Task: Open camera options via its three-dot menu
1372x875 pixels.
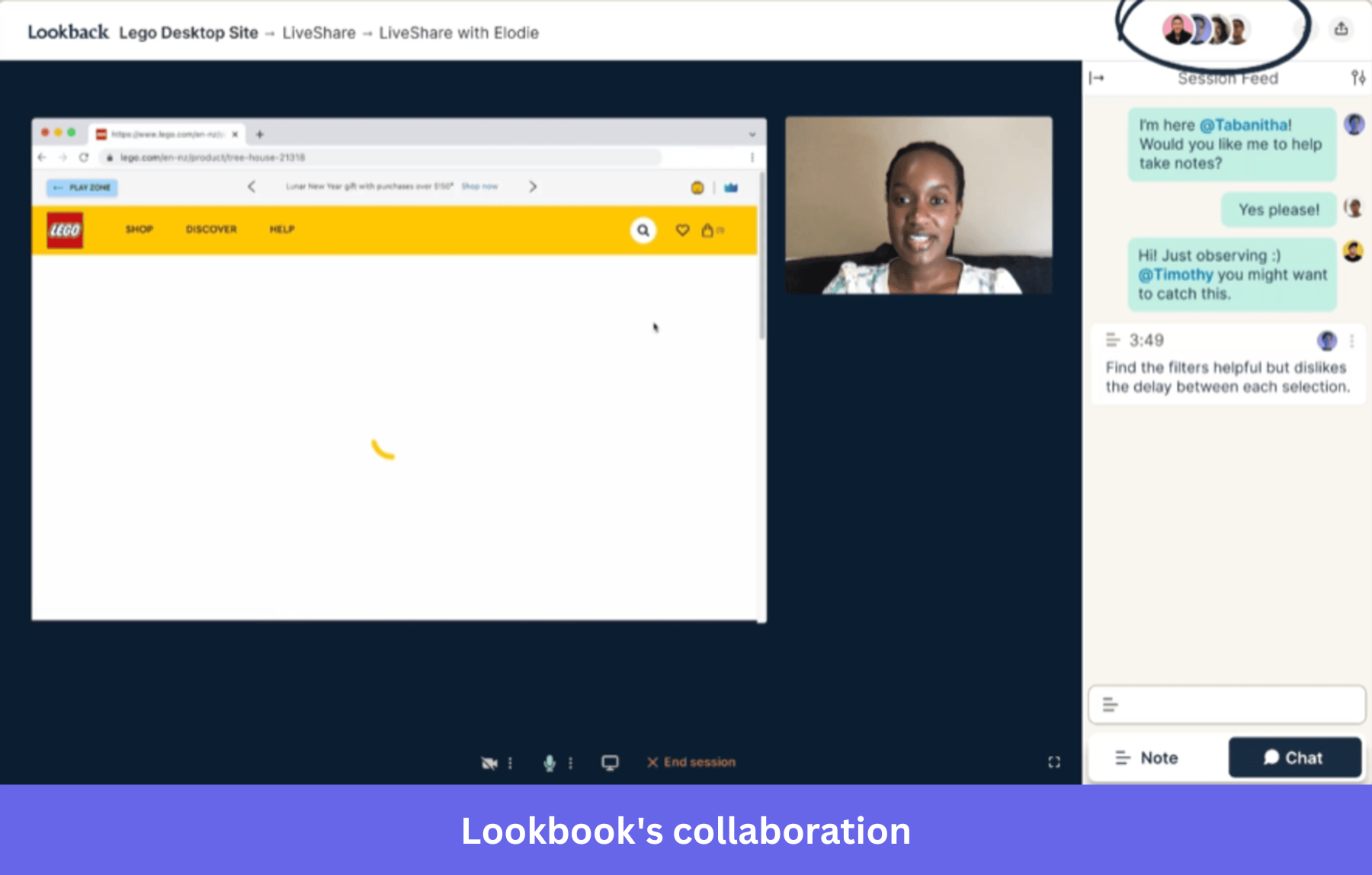Action: [511, 761]
